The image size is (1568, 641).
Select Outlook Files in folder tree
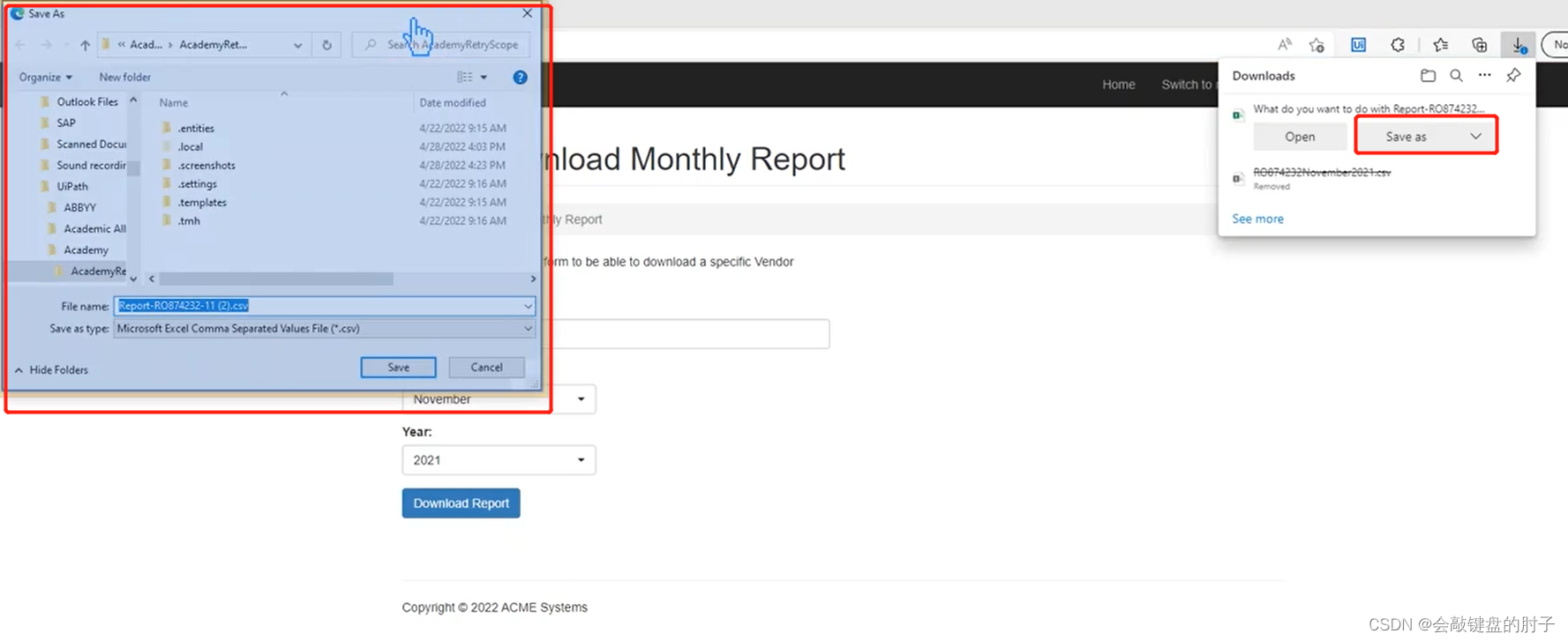86,102
